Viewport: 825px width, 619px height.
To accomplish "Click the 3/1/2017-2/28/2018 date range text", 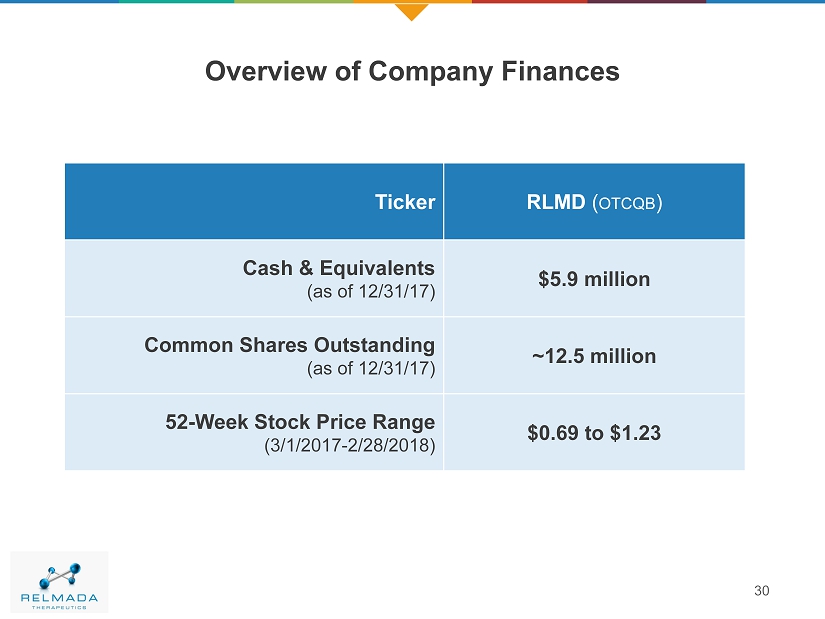I will pyautogui.click(x=349, y=445).
